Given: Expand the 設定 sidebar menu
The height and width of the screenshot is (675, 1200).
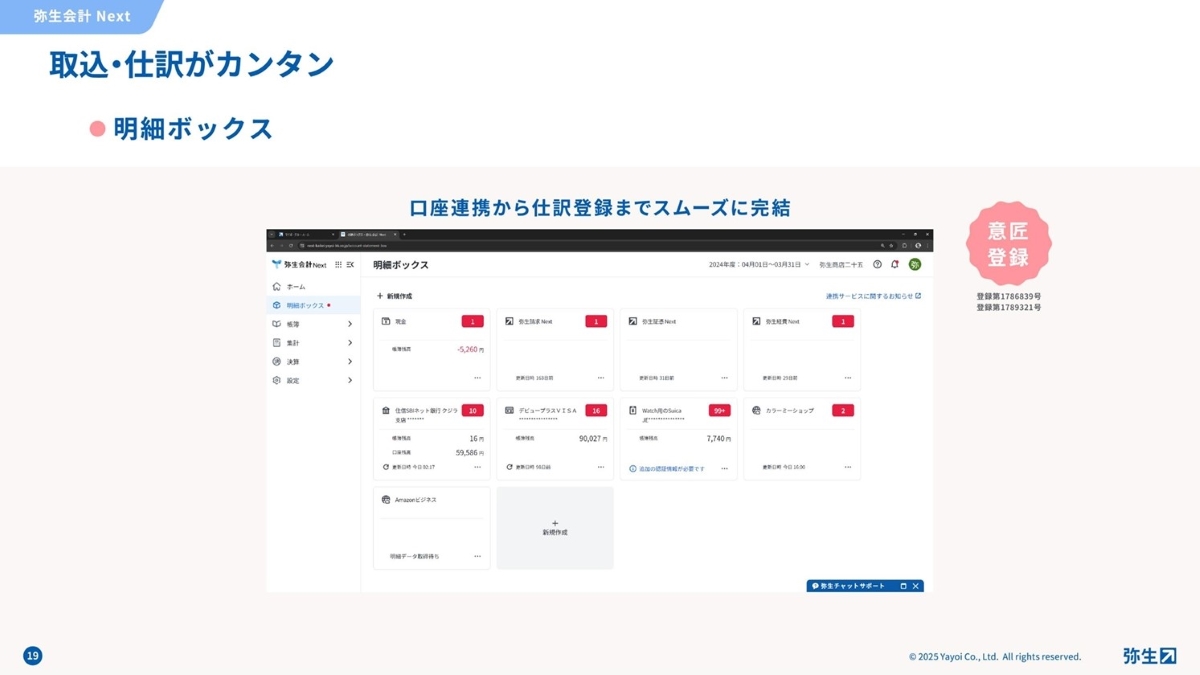Looking at the screenshot, I should (313, 381).
